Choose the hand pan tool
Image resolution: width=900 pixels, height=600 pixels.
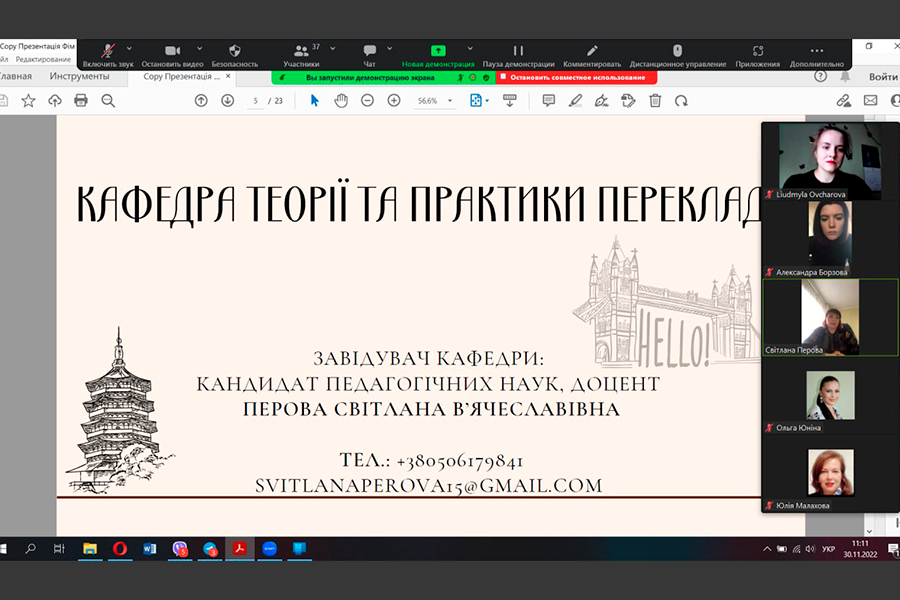(x=341, y=101)
